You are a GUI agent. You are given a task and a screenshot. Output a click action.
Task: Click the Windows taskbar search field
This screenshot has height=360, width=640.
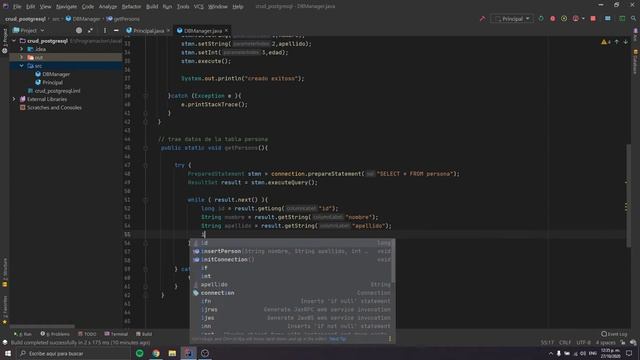point(73,353)
